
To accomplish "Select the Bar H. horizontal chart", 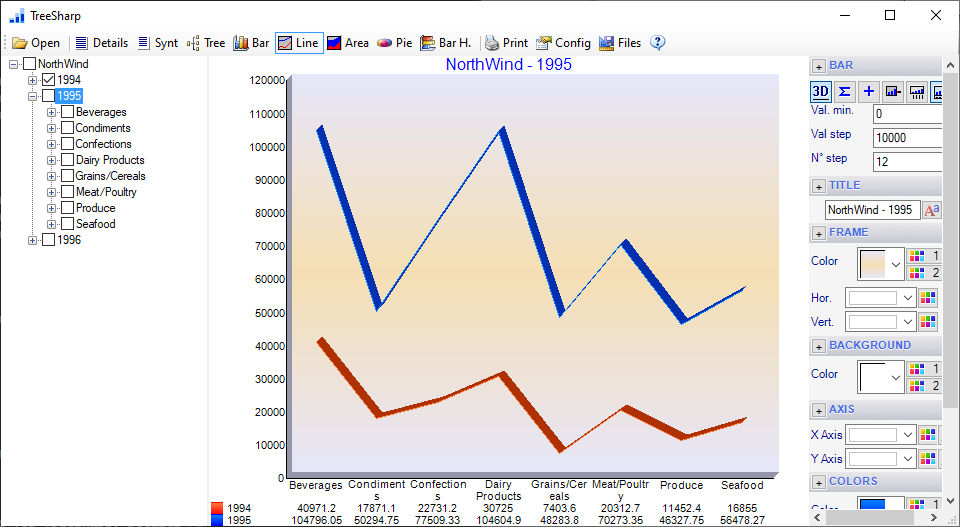I will pyautogui.click(x=446, y=43).
